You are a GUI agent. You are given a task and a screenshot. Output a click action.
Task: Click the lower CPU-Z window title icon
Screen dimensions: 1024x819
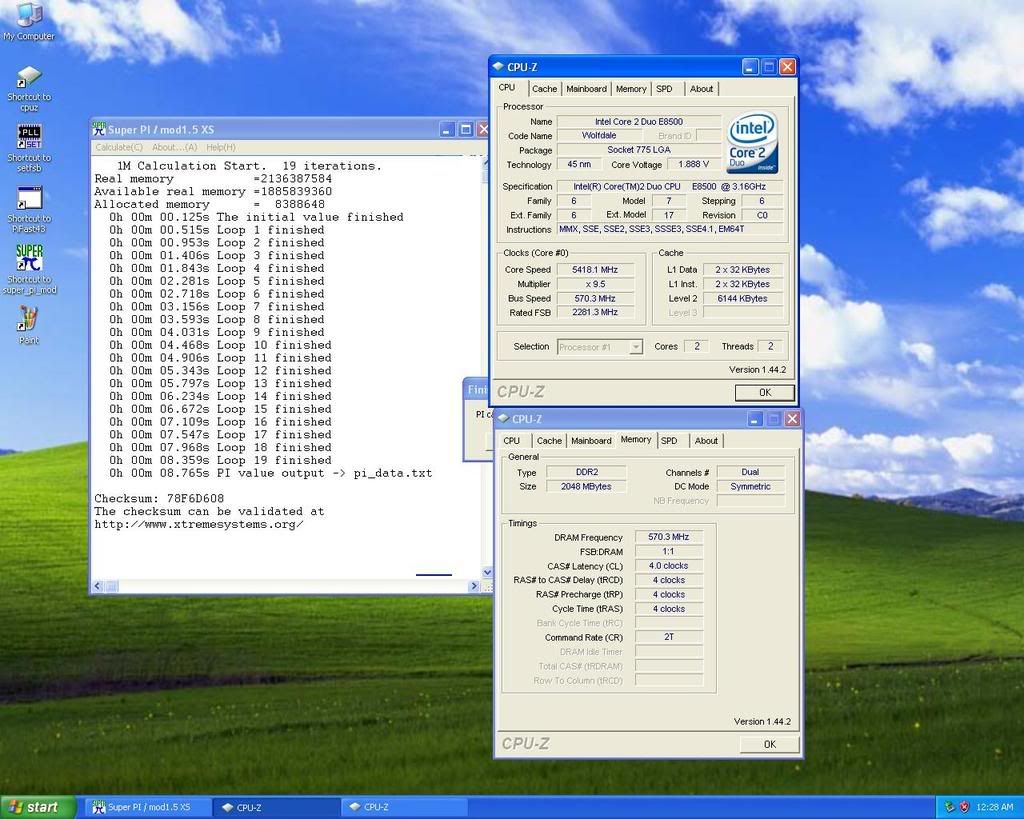[504, 419]
